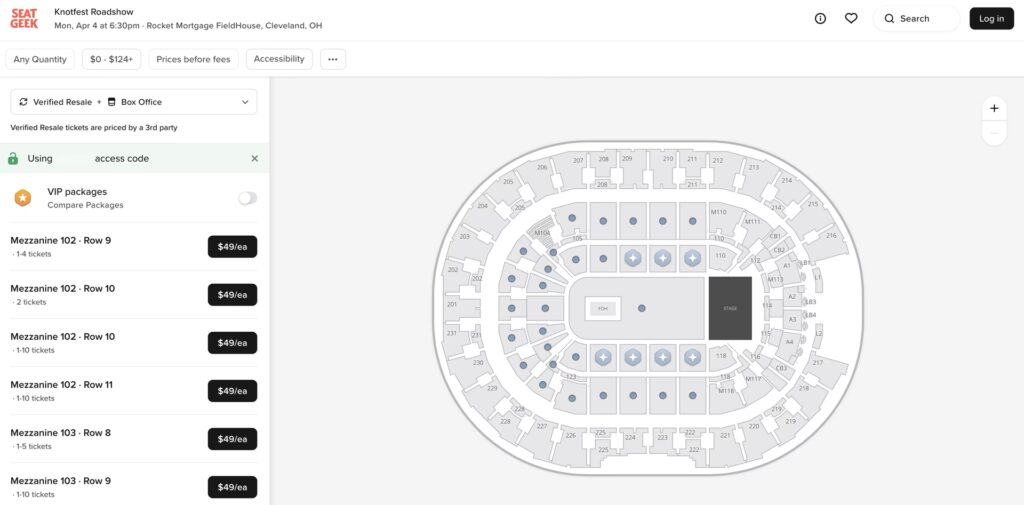
Task: Click the VIP packages star badge
Action: point(22,198)
